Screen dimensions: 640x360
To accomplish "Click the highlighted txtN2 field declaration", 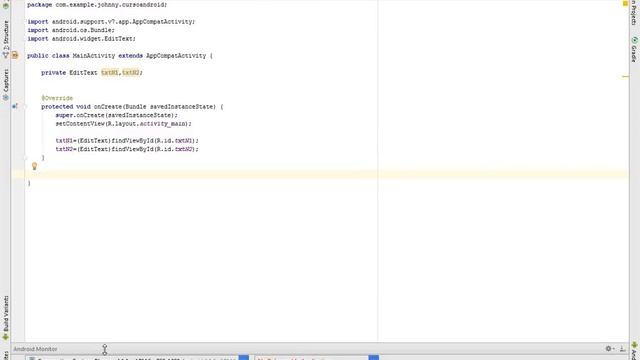I will tap(131, 72).
